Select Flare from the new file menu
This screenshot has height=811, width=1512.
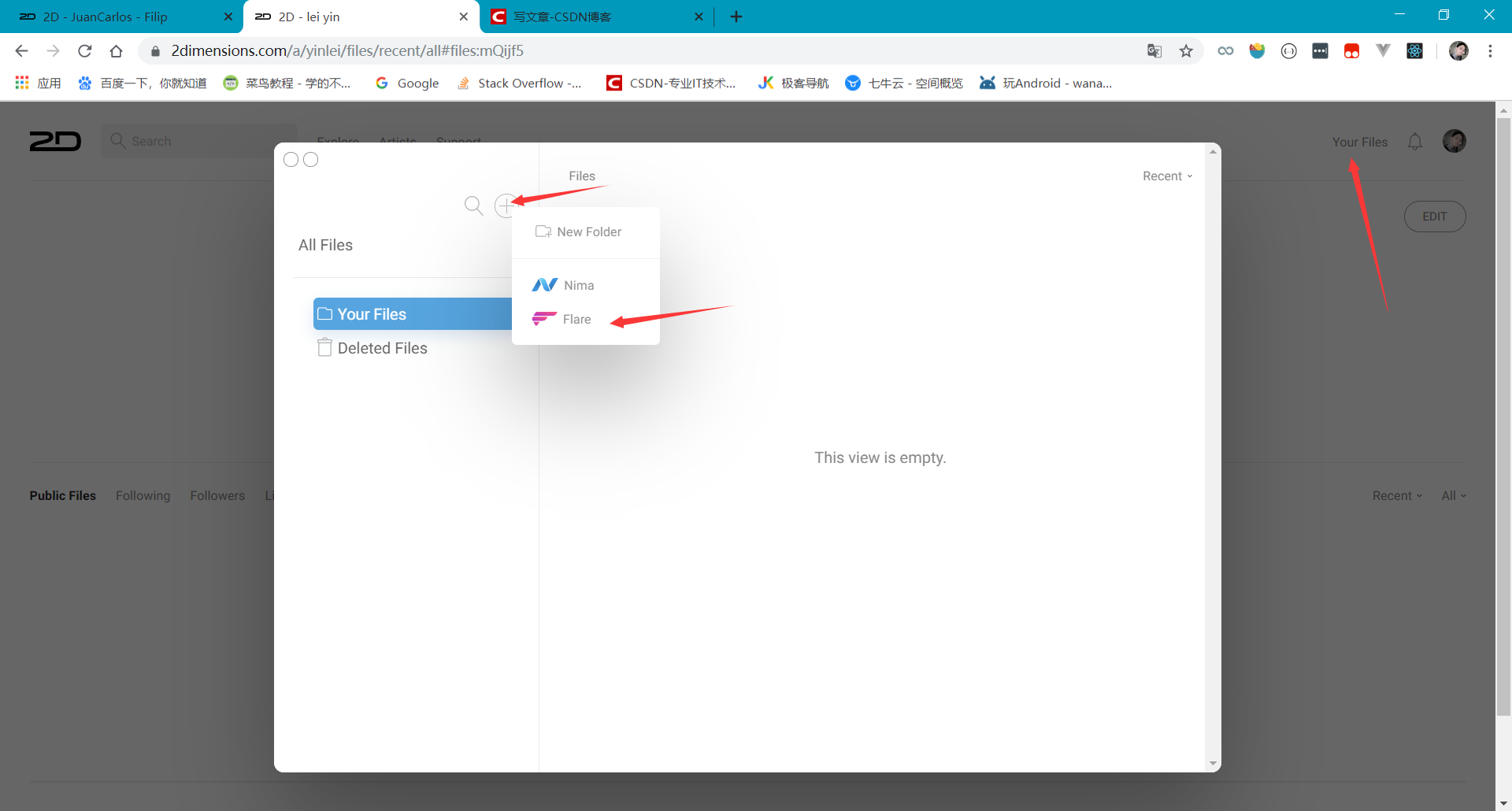[x=576, y=319]
